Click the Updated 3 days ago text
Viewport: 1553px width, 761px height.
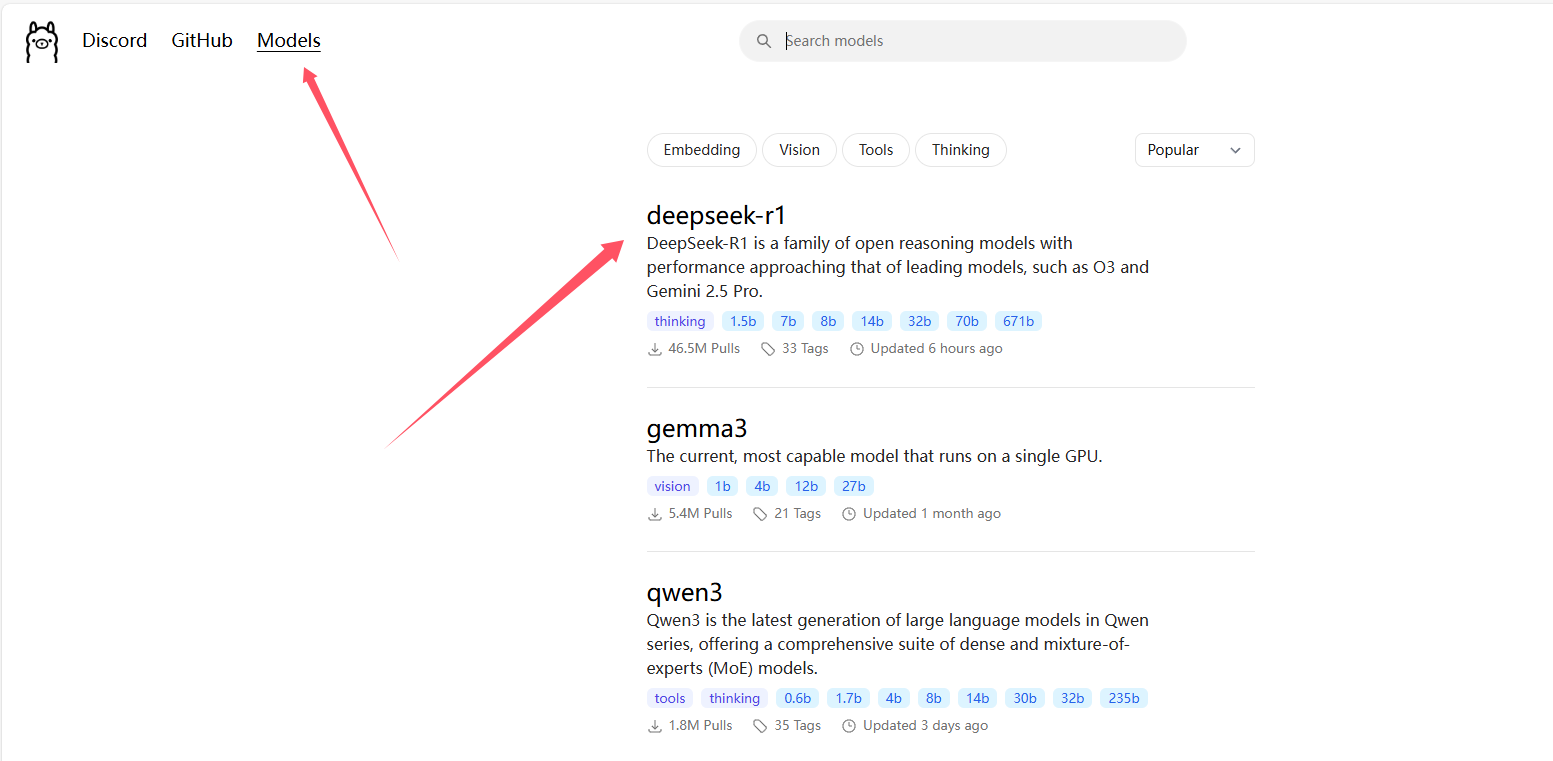tap(926, 726)
